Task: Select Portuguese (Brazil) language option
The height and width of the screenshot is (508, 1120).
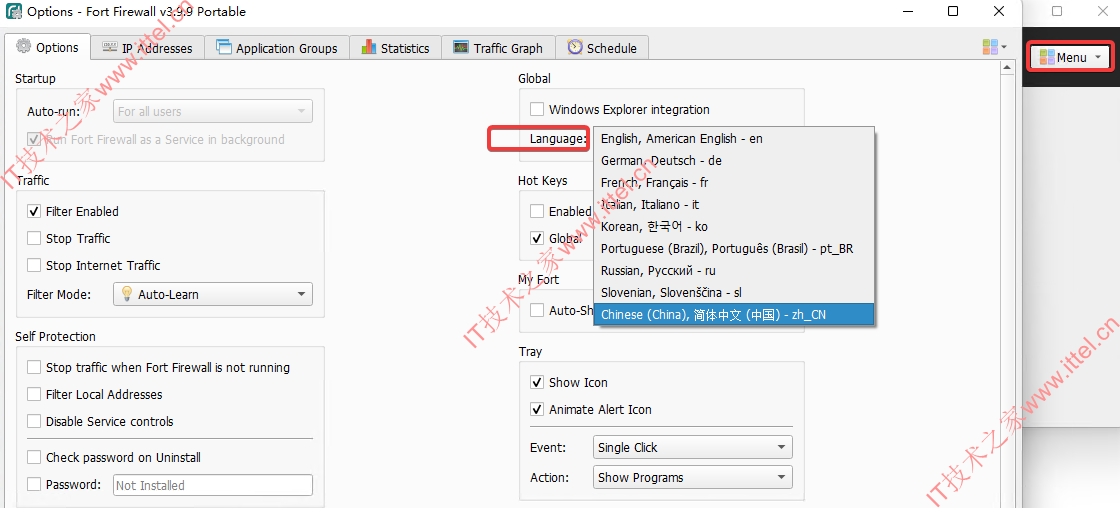Action: click(x=734, y=249)
